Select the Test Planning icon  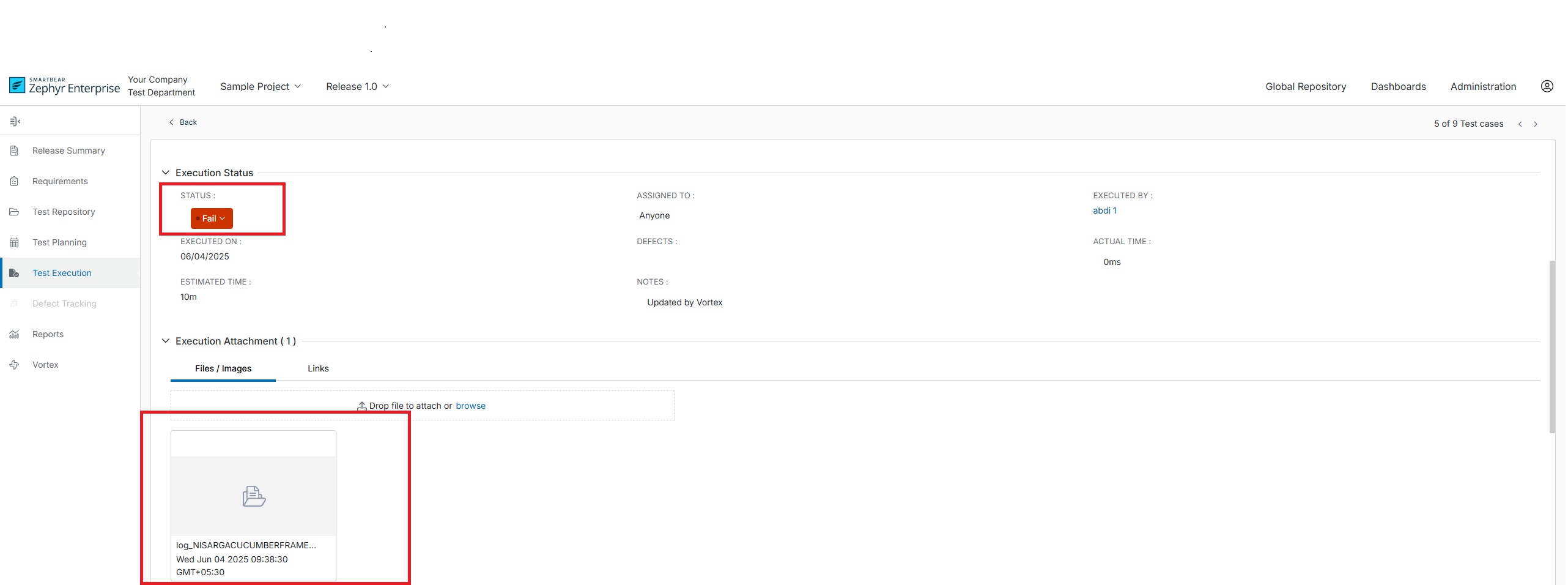click(14, 242)
